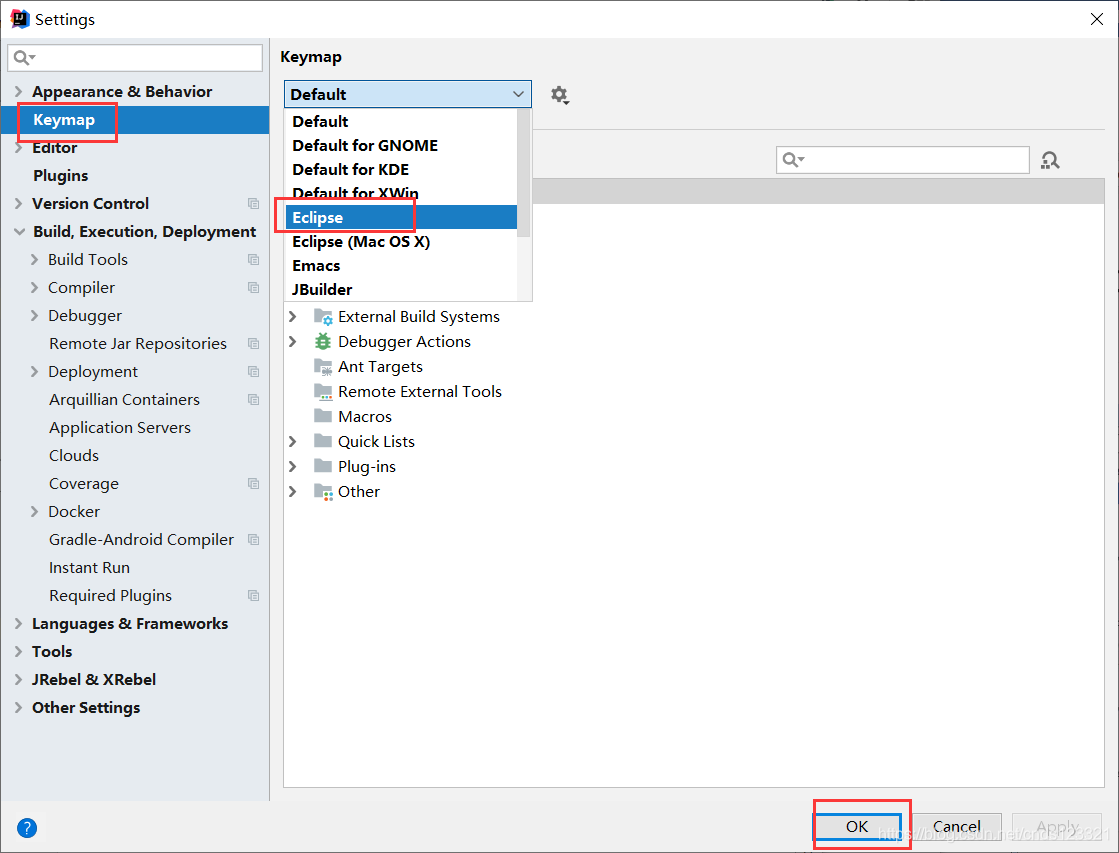Screen dimensions: 1119x853
Task: Open the Plugins settings page
Action: coord(61,176)
